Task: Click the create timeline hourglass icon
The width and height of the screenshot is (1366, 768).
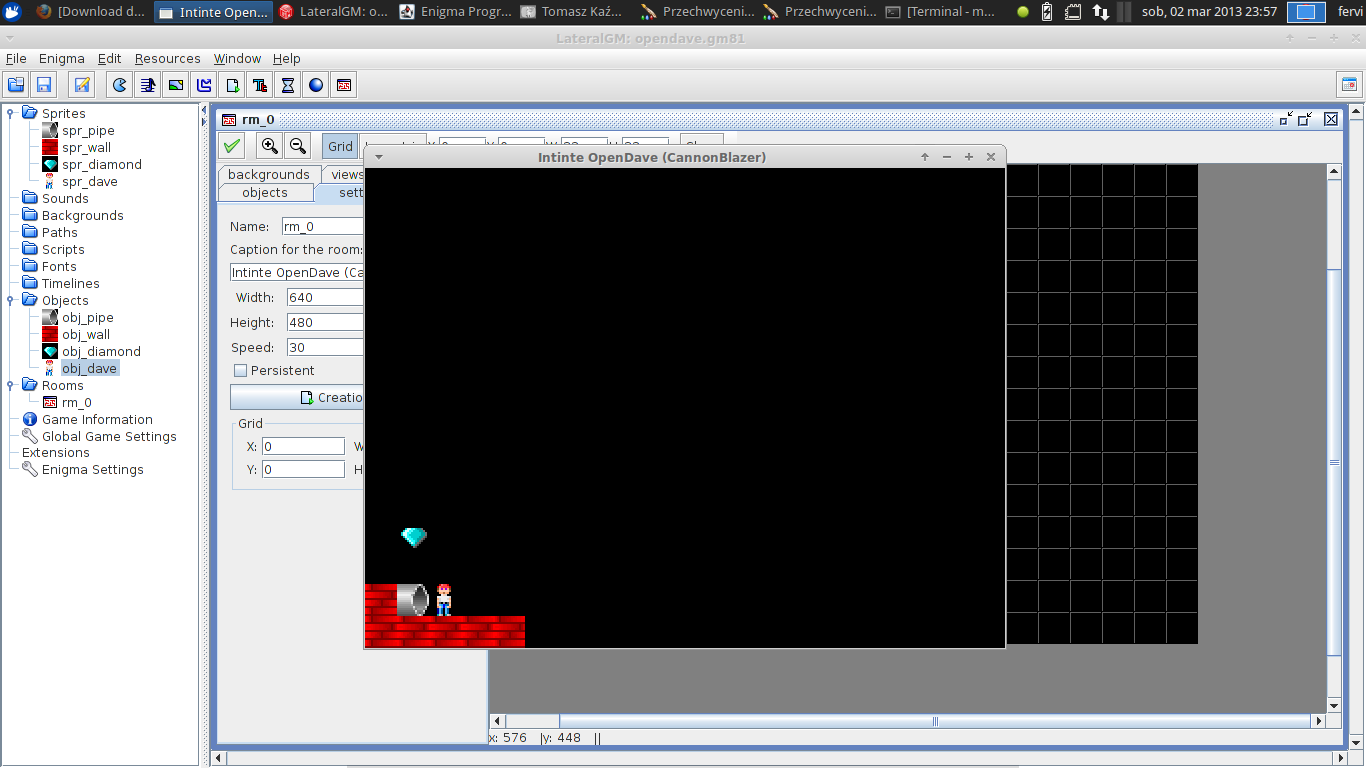Action: tap(288, 85)
